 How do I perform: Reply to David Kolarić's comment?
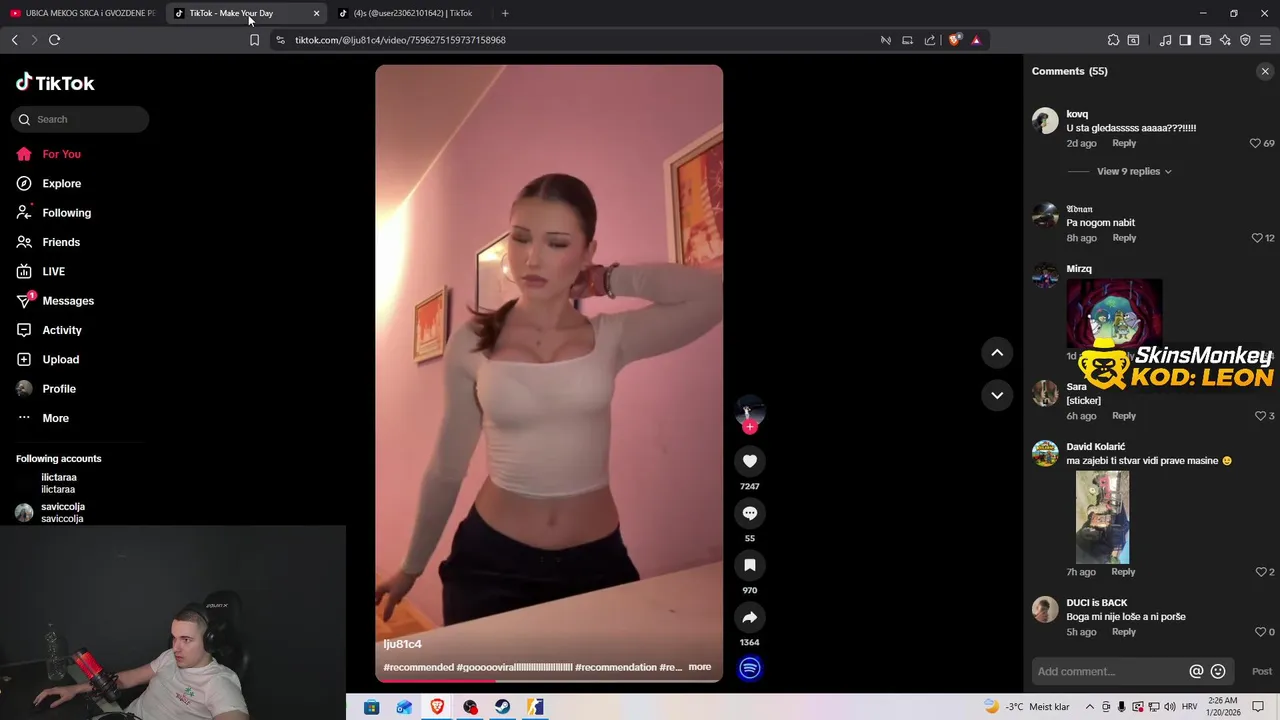click(x=1123, y=572)
